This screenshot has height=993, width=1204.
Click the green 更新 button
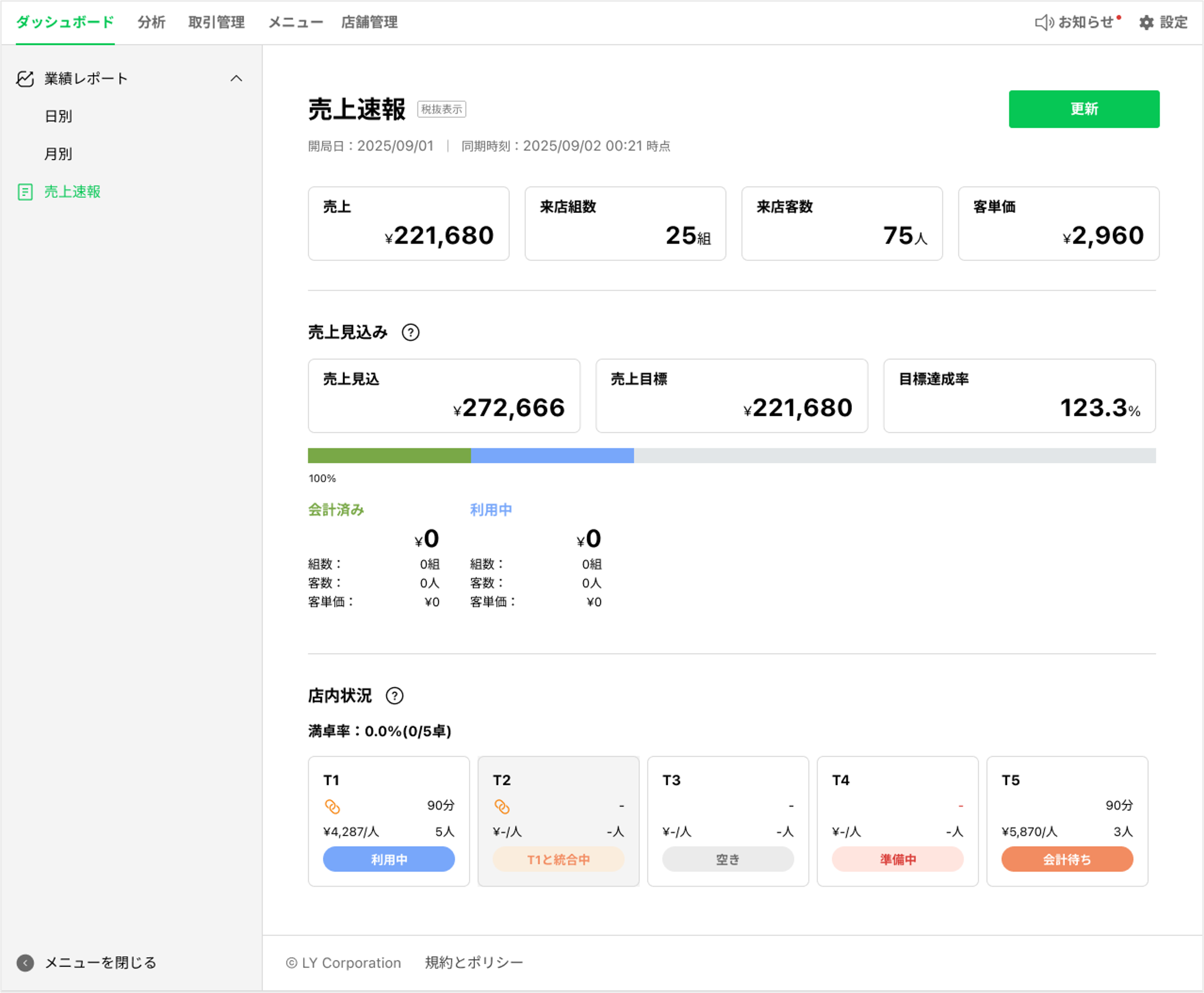click(x=1084, y=109)
